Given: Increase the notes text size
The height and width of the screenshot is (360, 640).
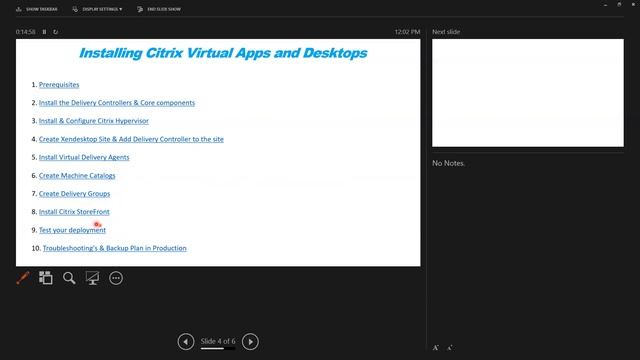Looking at the screenshot, I should [x=436, y=348].
